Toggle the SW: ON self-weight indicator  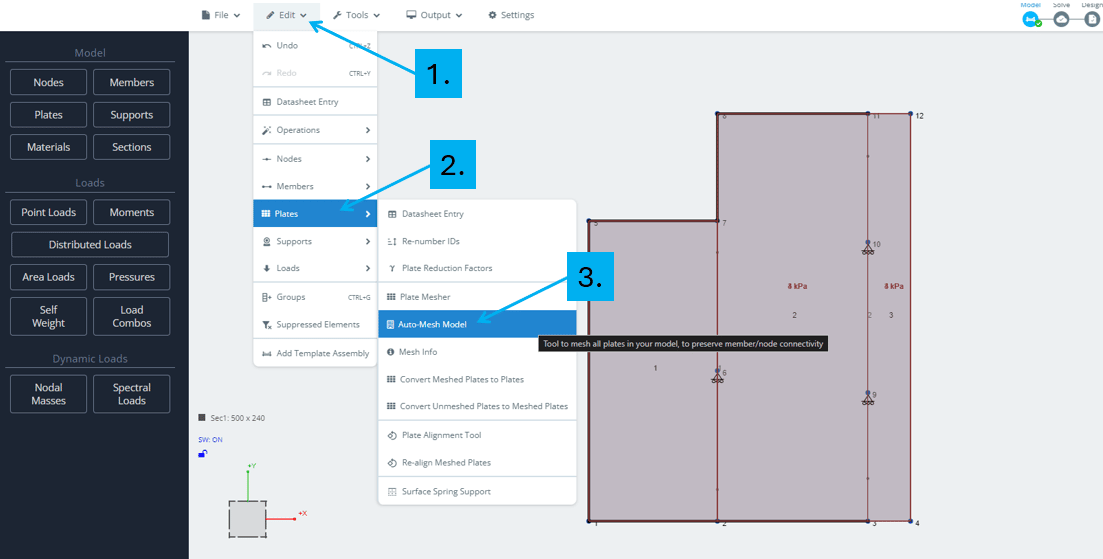click(210, 439)
